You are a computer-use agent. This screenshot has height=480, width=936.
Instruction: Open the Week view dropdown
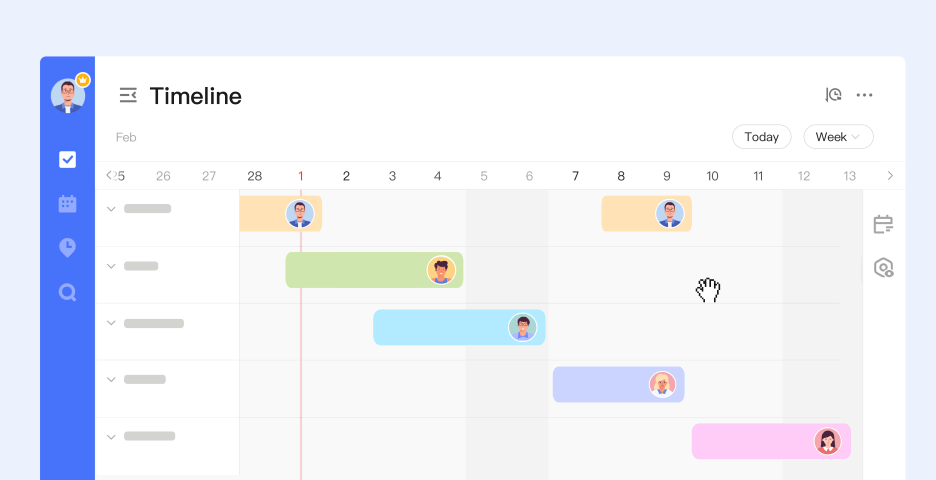pyautogui.click(x=838, y=137)
